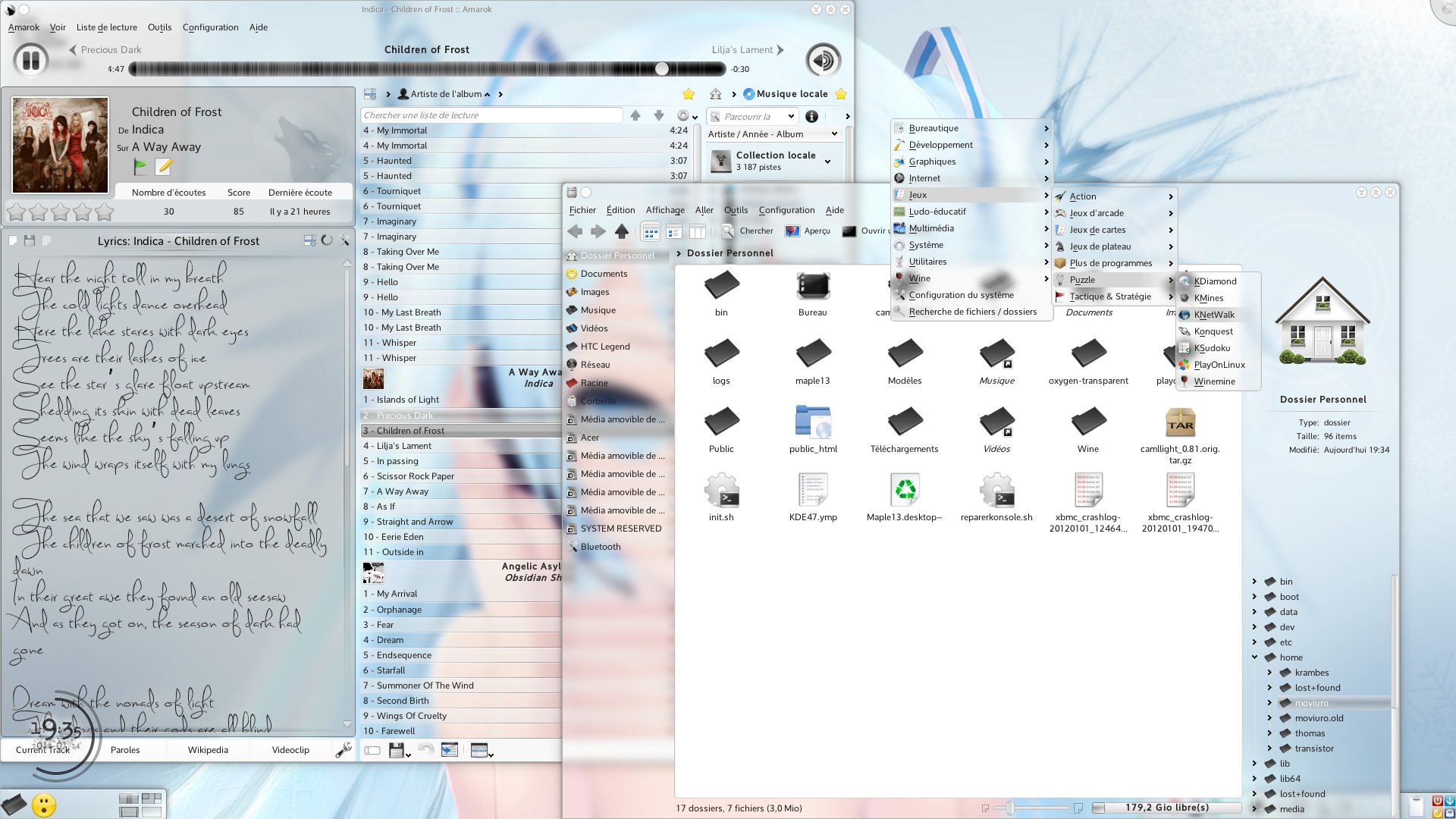The width and height of the screenshot is (1456, 819).
Task: Expand the krambes folder in tree
Action: [x=1269, y=673]
